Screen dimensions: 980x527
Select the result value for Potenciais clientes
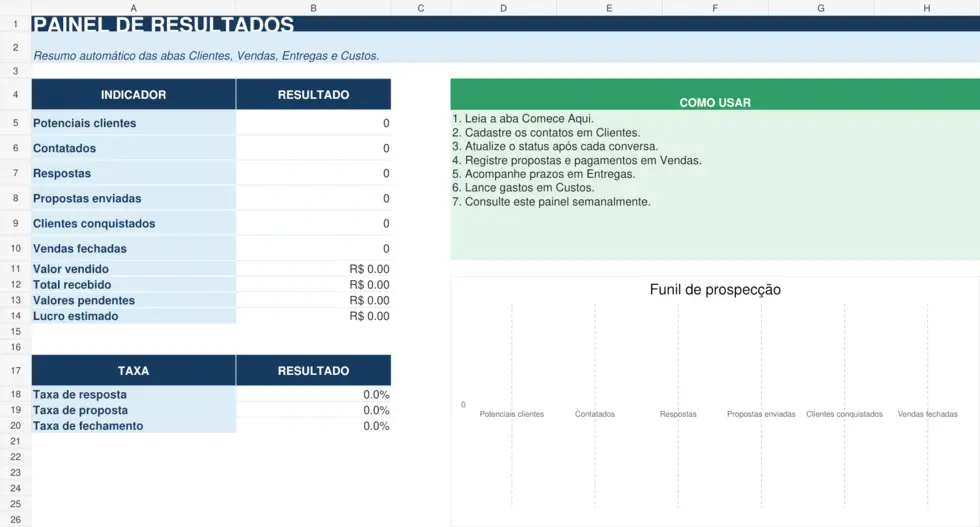pyautogui.click(x=313, y=123)
